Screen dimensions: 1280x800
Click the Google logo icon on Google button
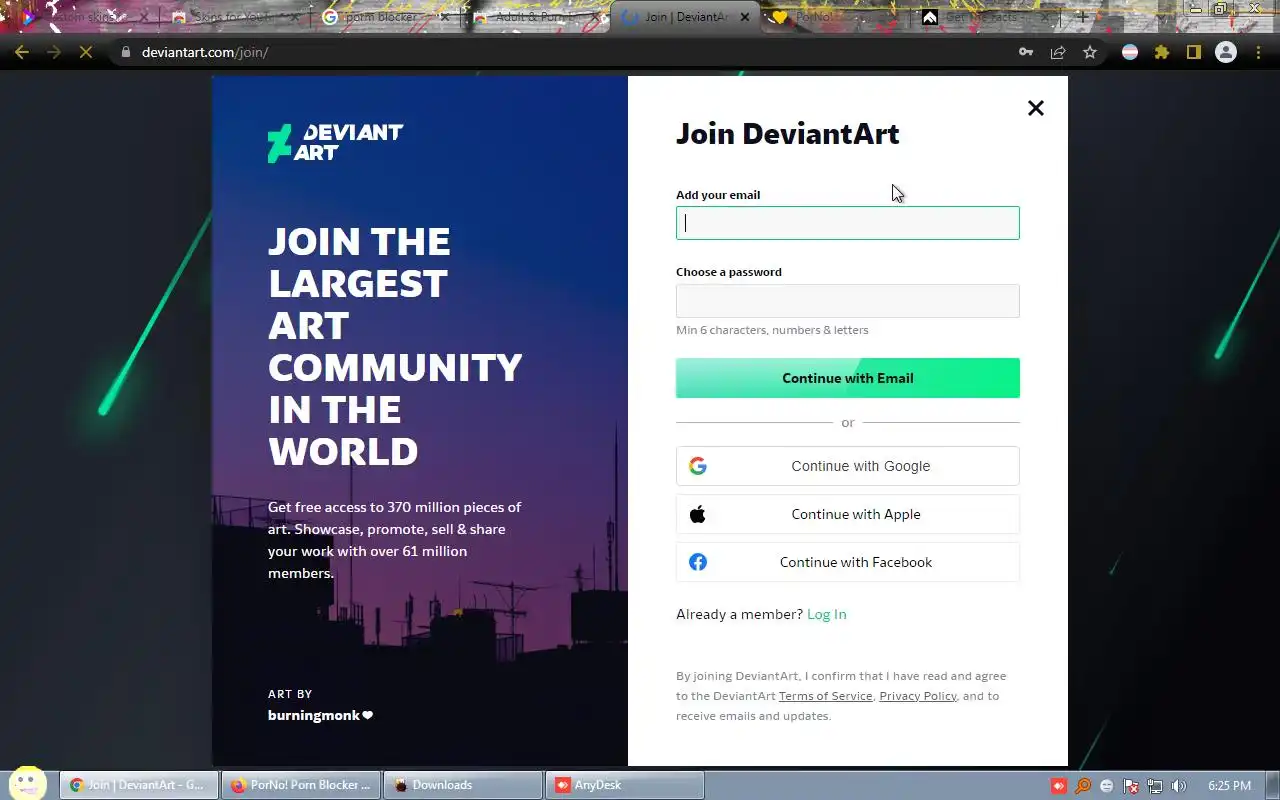[x=698, y=466]
